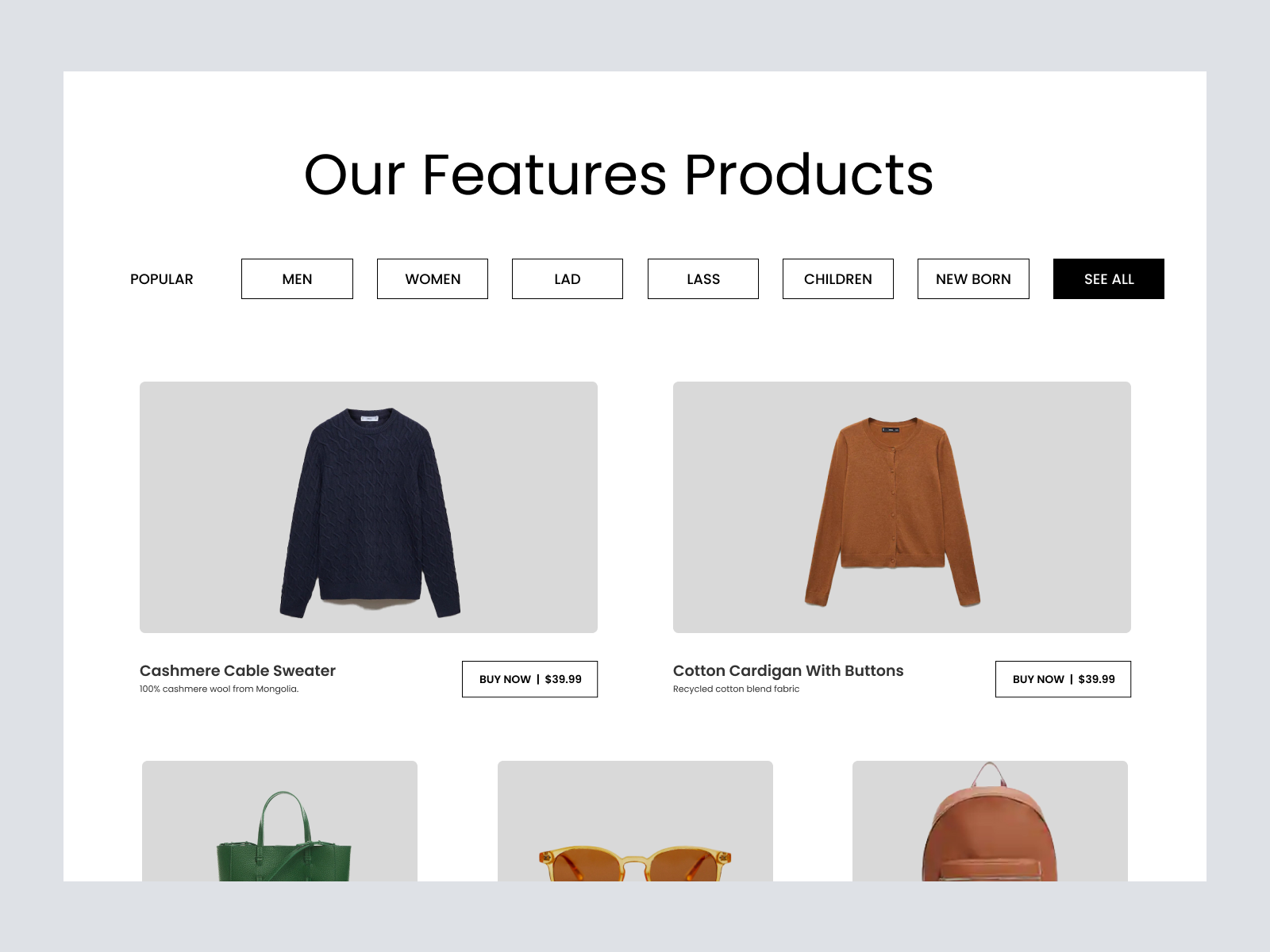The height and width of the screenshot is (952, 1270).
Task: Click the navy cable sweater image
Action: (x=369, y=508)
